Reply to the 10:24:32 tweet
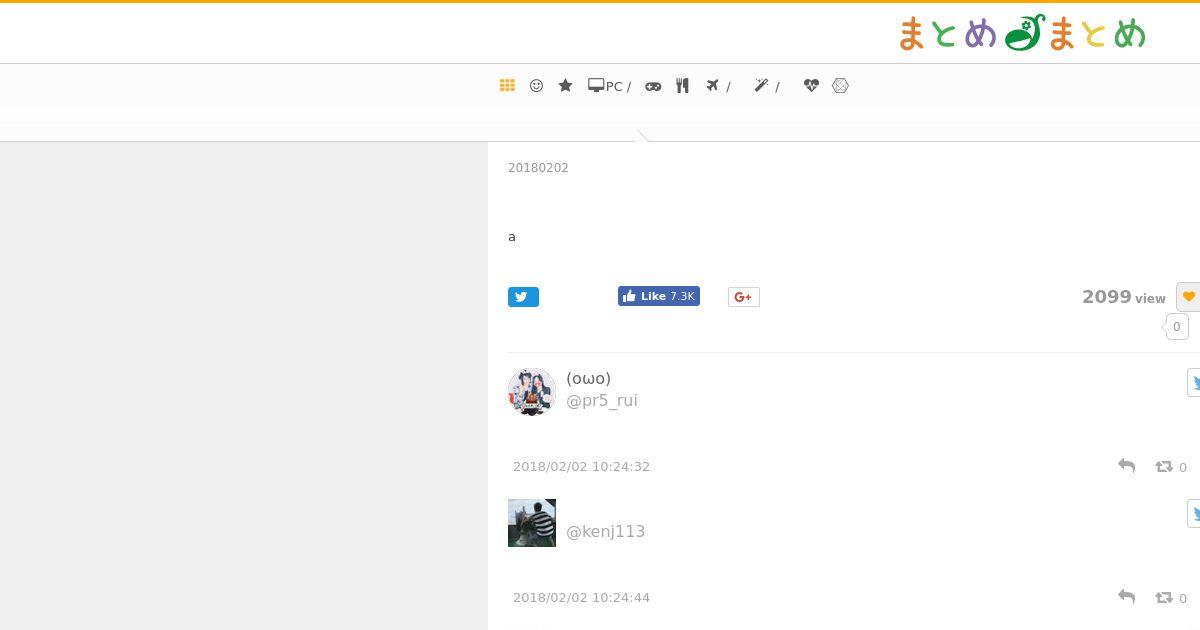 click(1126, 466)
